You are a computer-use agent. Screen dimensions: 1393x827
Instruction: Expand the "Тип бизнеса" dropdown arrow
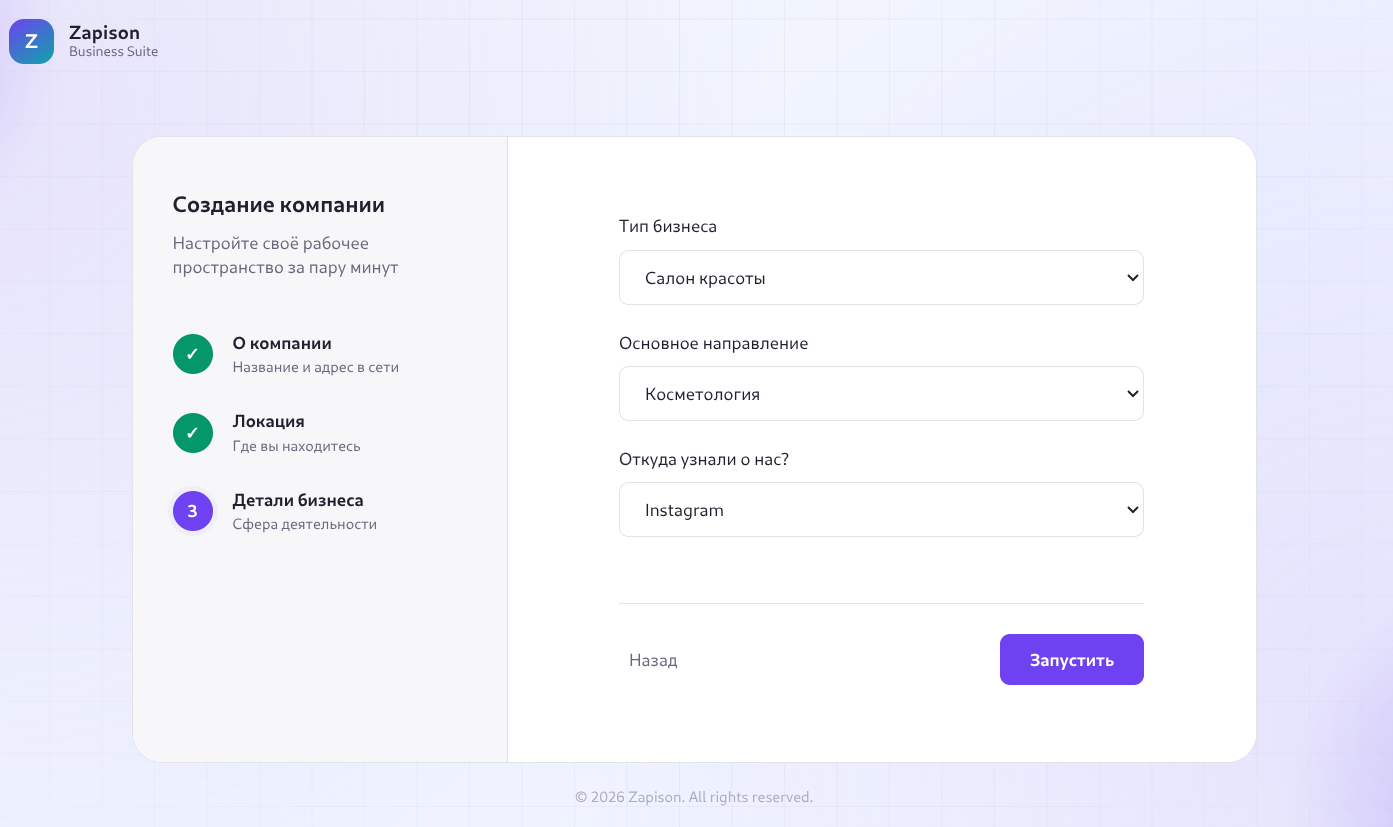(1132, 278)
